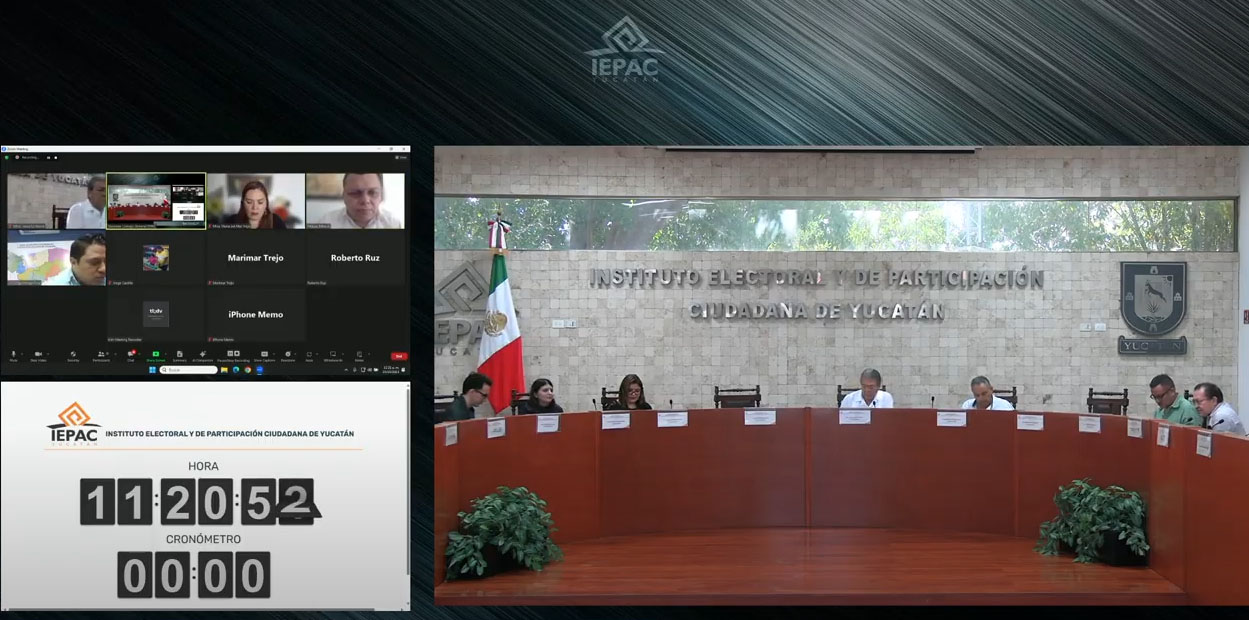Click the Windows Start button

(x=151, y=370)
